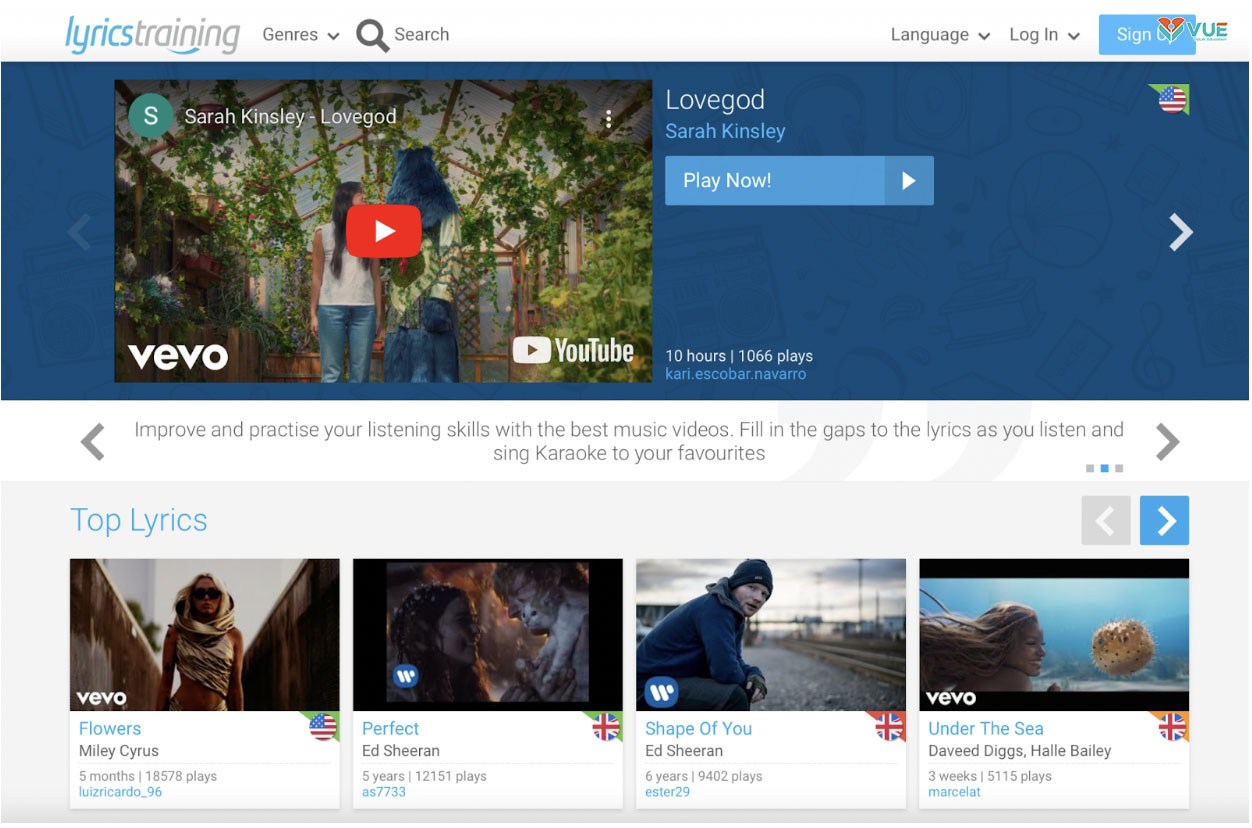
Task: Click the Search label in the header
Action: [x=422, y=35]
